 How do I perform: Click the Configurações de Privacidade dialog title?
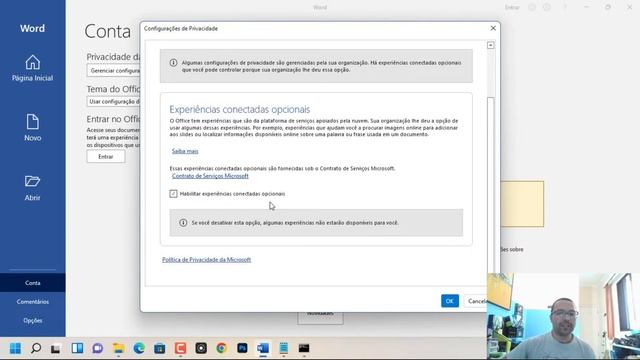[181, 29]
